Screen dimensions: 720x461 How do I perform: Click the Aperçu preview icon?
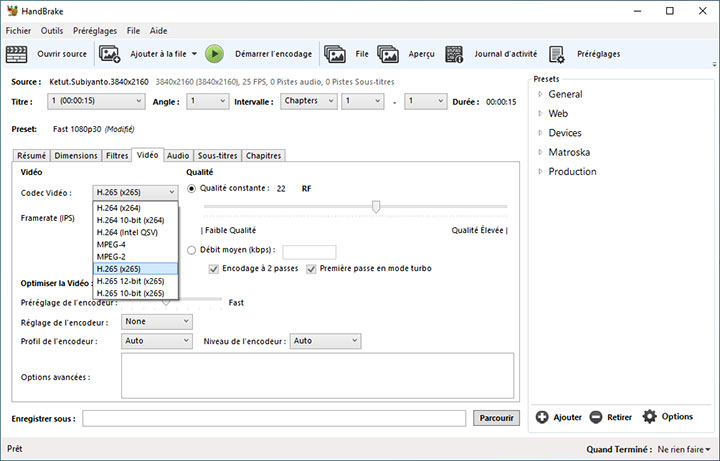(391, 54)
